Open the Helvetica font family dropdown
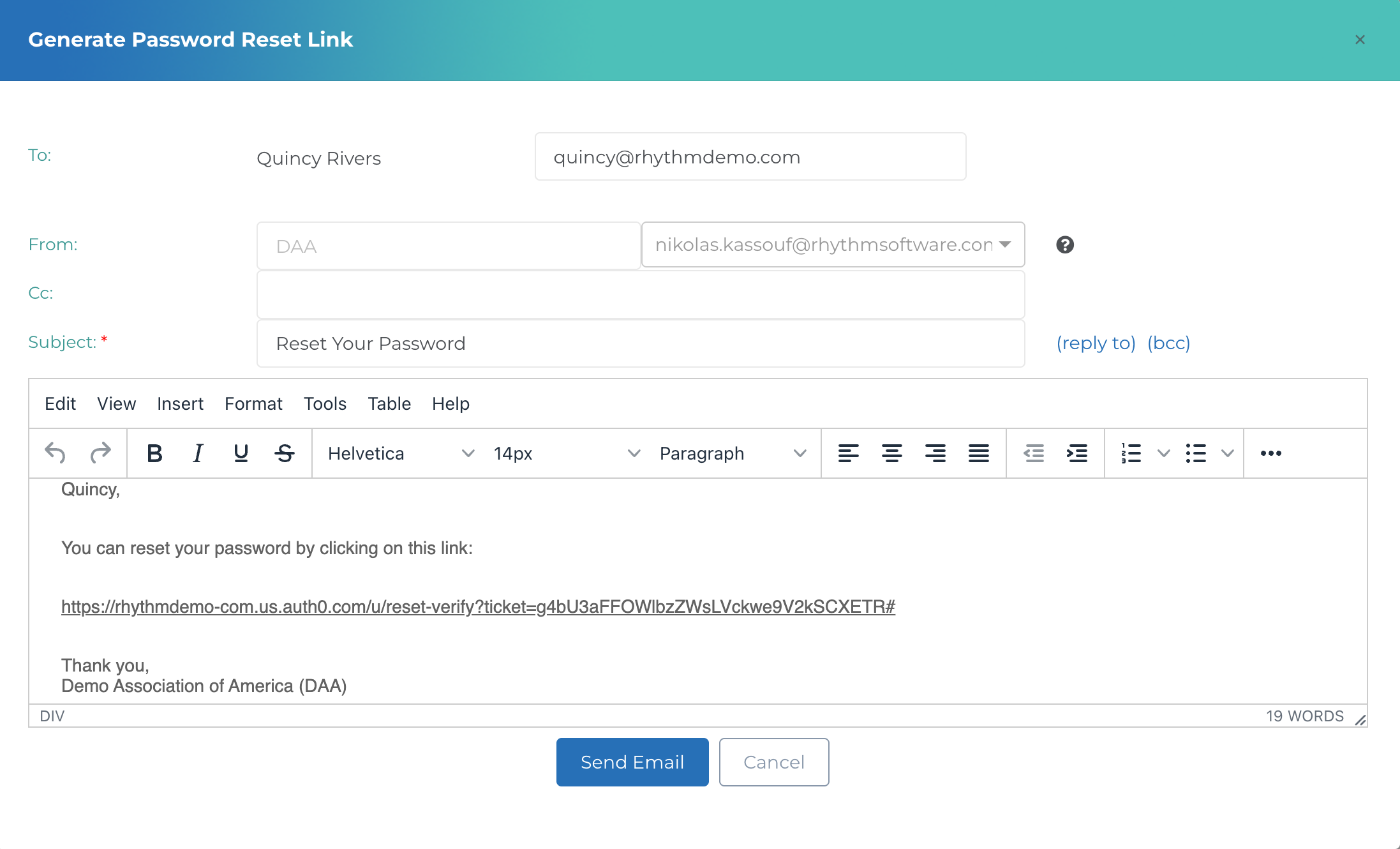This screenshot has width=1400, height=849. coord(401,453)
